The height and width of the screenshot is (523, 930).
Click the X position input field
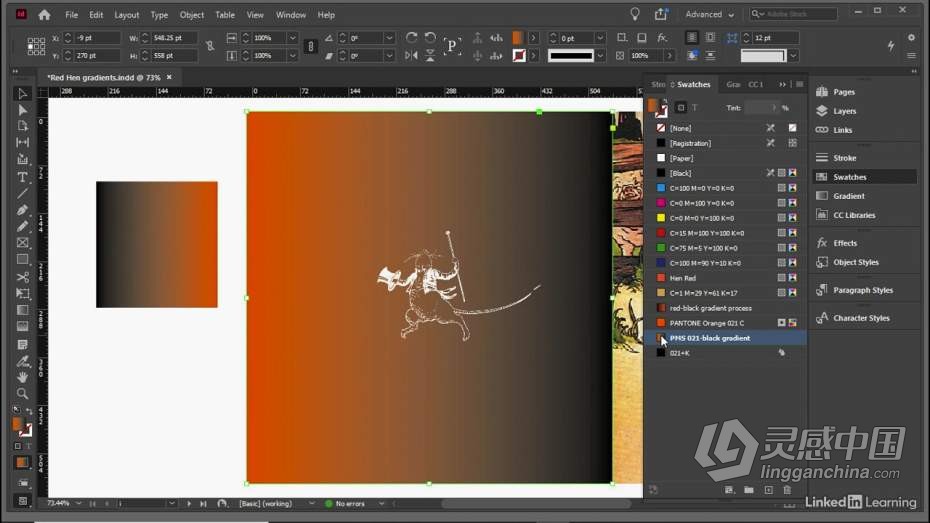pyautogui.click(x=98, y=37)
